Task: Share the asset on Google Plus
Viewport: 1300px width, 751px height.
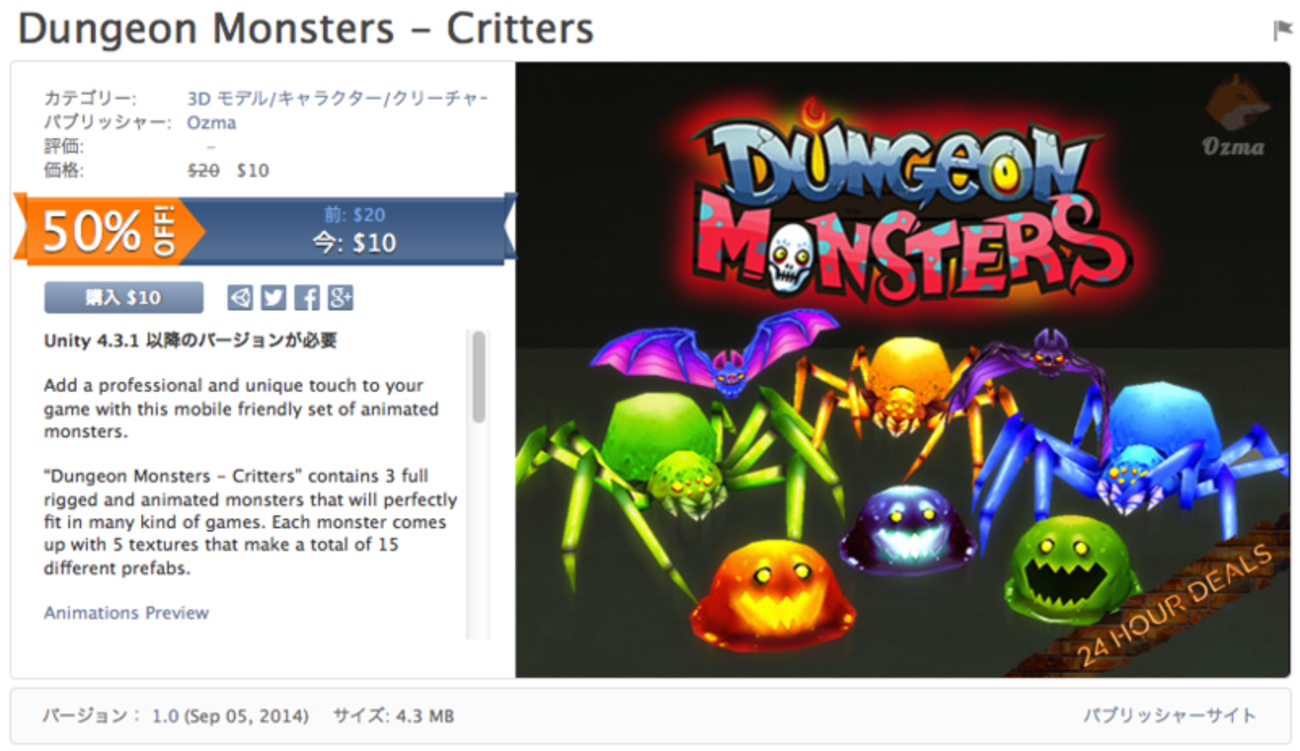Action: [341, 297]
